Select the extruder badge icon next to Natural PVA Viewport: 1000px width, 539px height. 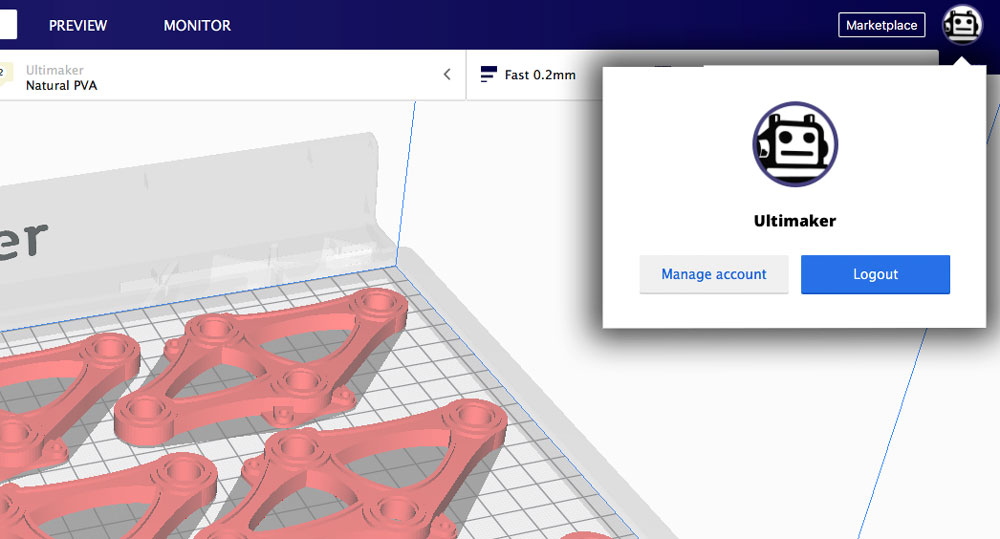coord(6,73)
